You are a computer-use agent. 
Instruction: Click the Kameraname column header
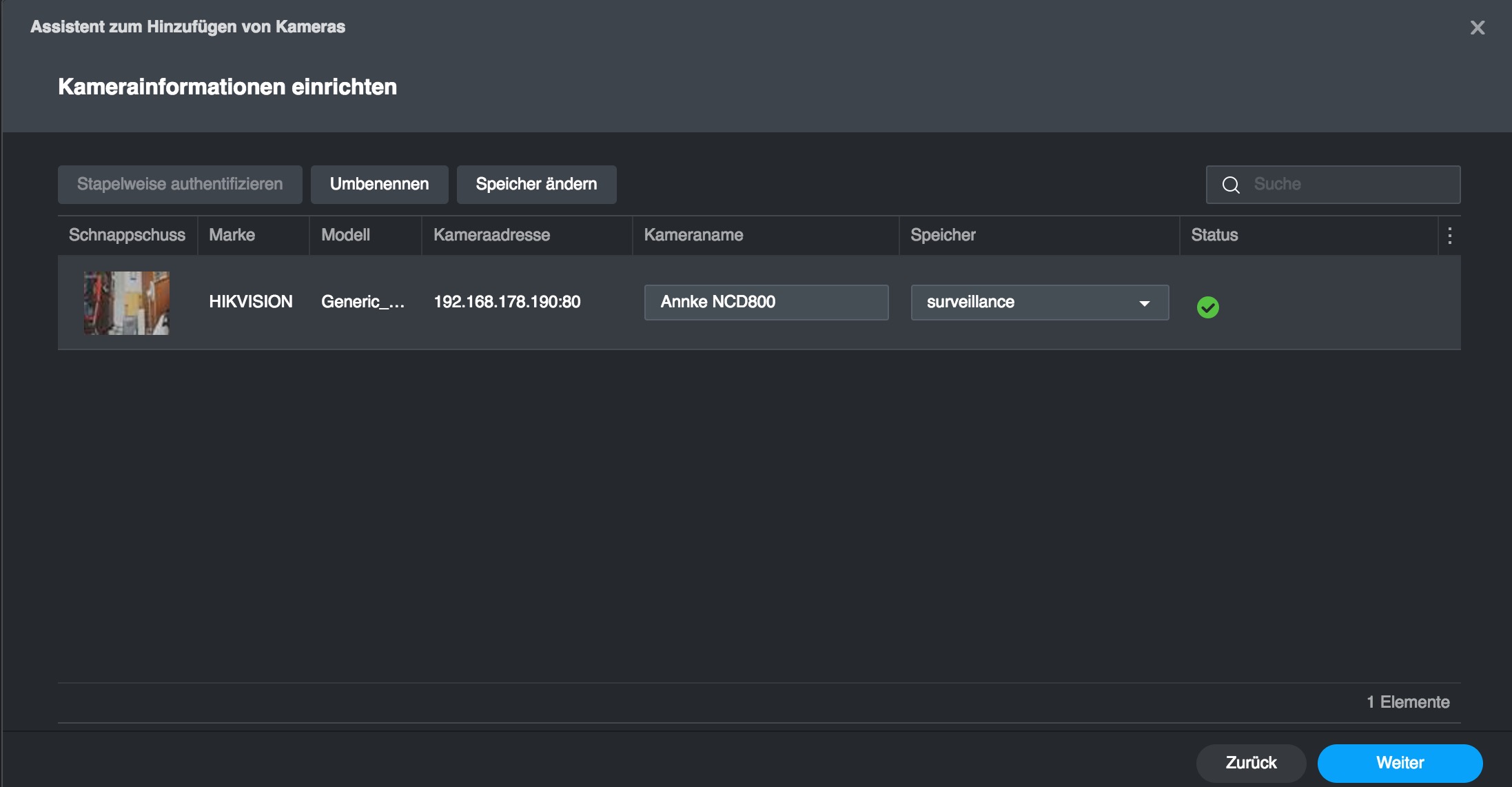coord(693,235)
